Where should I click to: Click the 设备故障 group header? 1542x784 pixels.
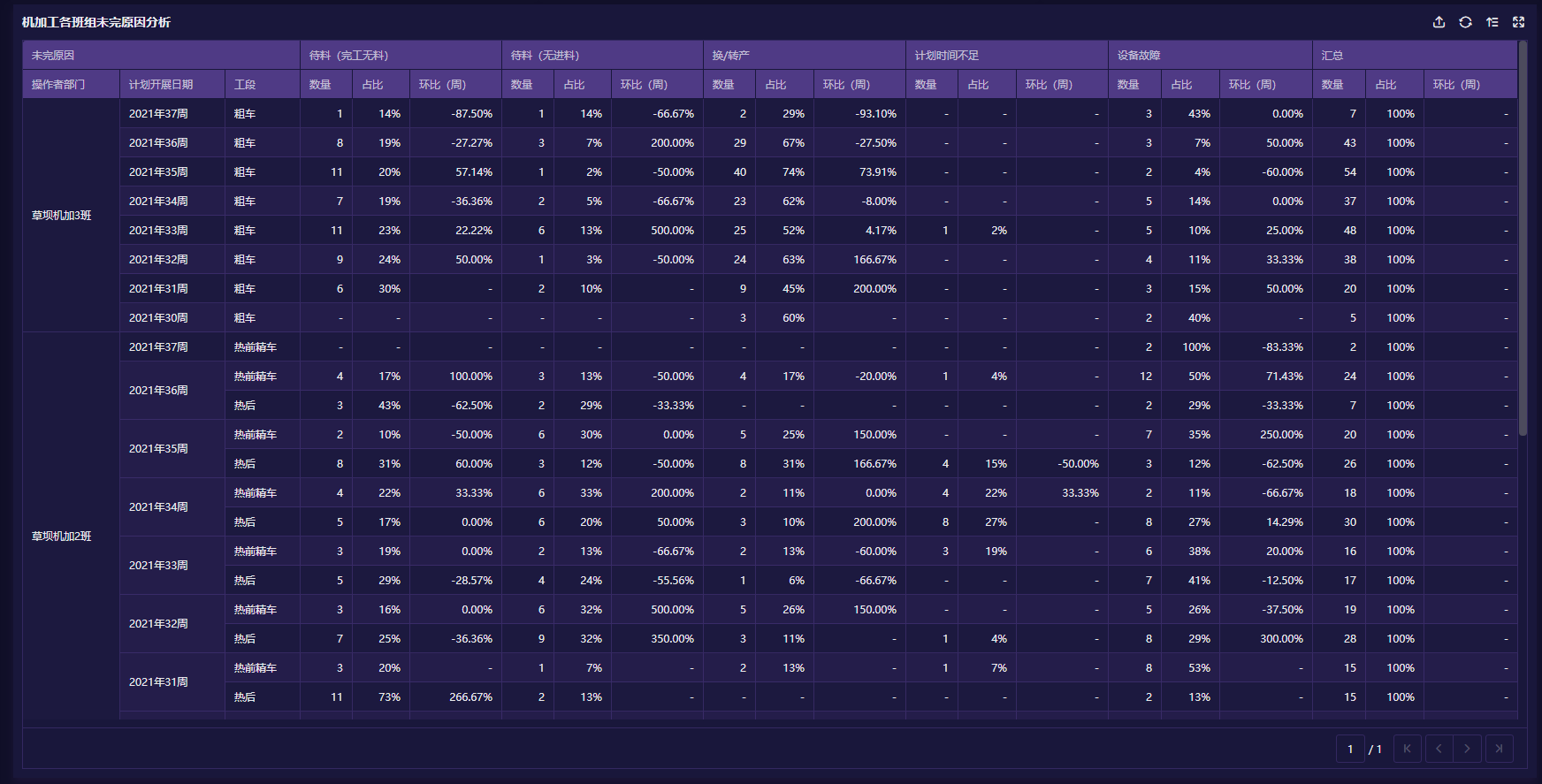click(x=1139, y=56)
